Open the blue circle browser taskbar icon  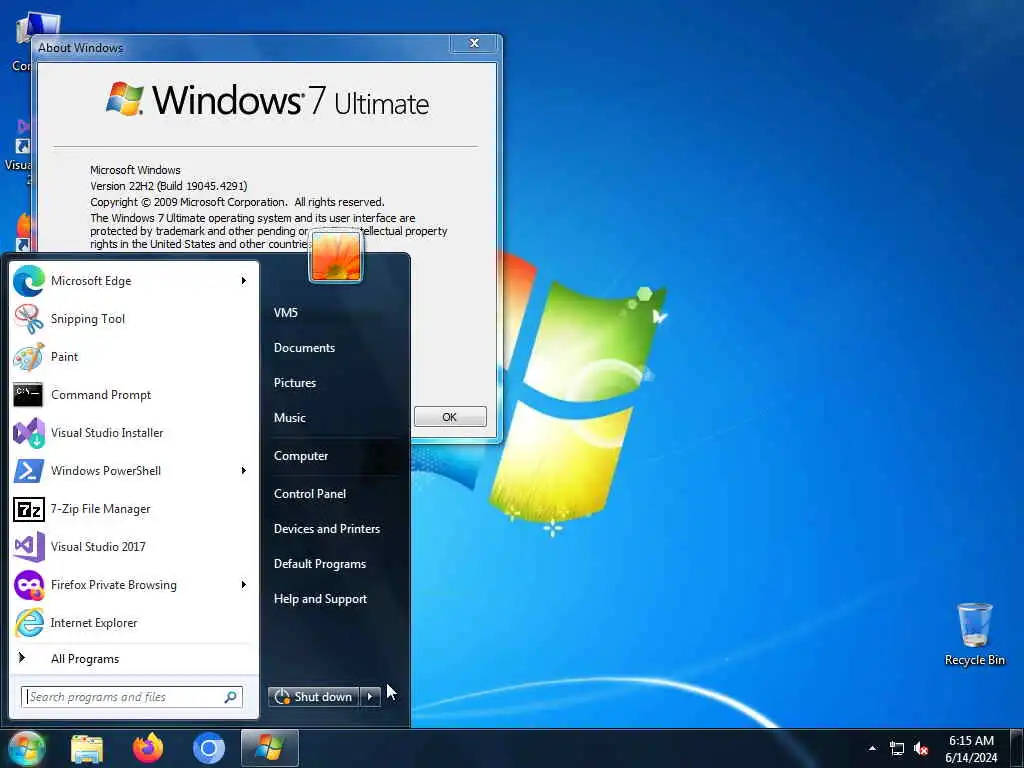[209, 748]
